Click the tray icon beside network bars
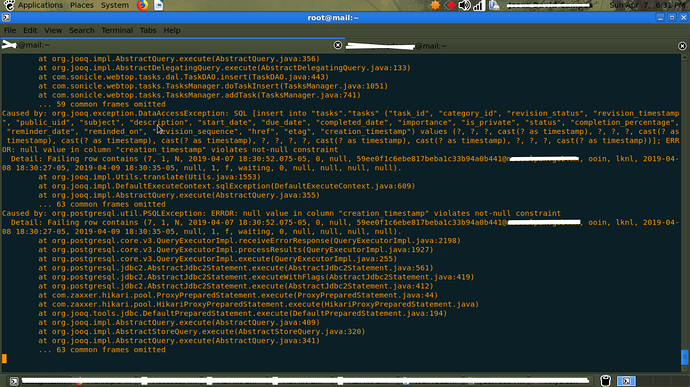The height and width of the screenshot is (387, 690). (x=494, y=5)
